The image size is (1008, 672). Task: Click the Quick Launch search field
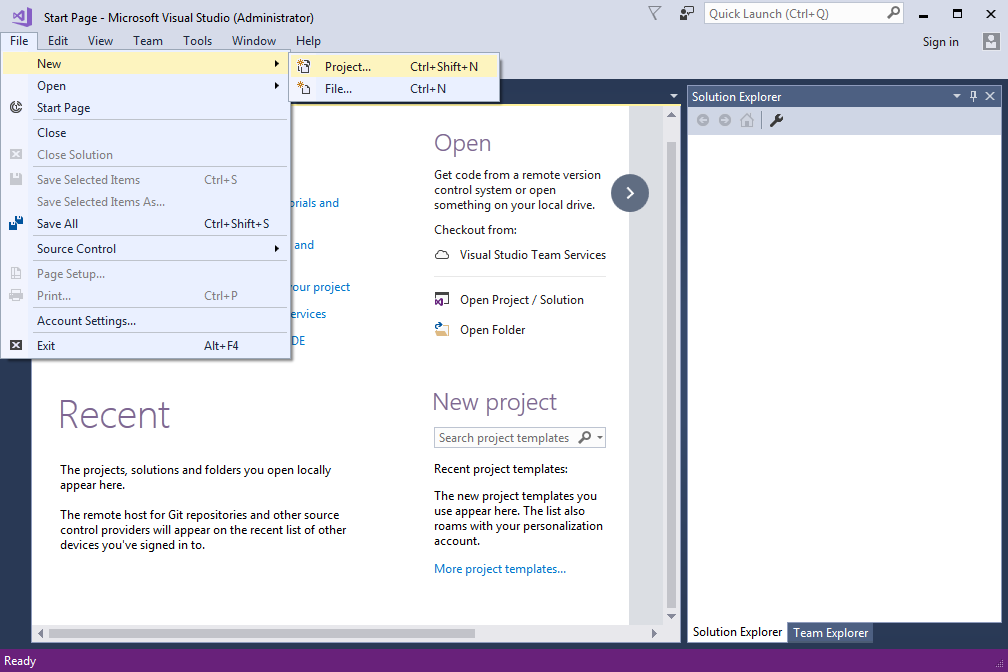(804, 14)
